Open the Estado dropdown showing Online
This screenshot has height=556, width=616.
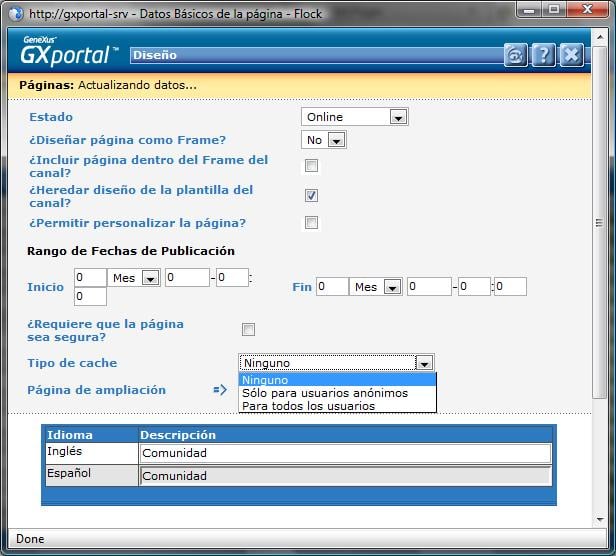click(x=354, y=117)
